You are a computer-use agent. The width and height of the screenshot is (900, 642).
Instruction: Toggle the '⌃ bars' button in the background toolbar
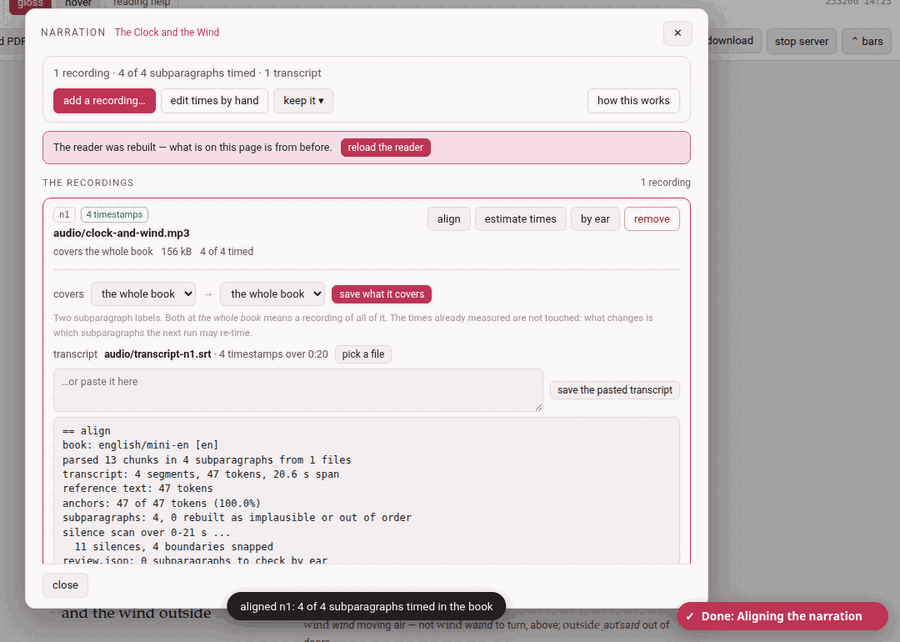click(x=867, y=41)
